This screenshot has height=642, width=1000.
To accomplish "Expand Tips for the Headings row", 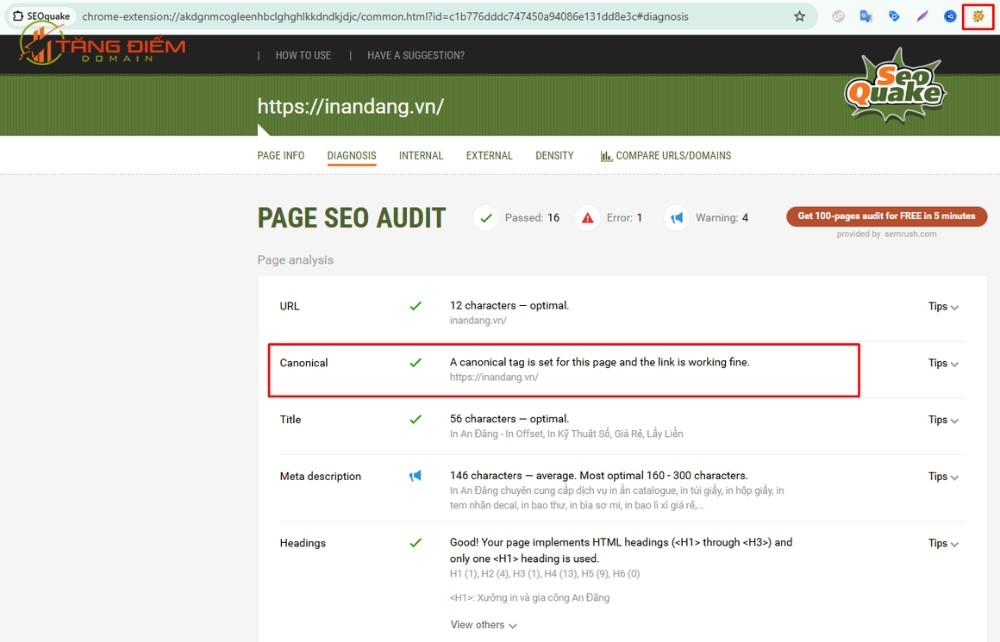I will click(x=943, y=543).
